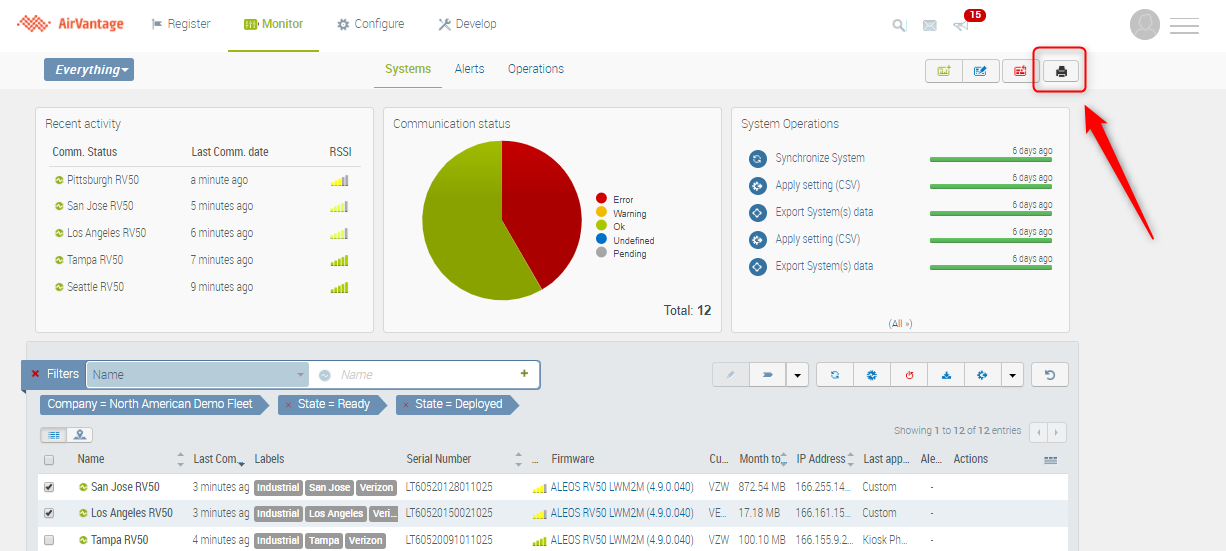This screenshot has width=1226, height=551.
Task: Click the red reboot power icon
Action: pos(909,375)
